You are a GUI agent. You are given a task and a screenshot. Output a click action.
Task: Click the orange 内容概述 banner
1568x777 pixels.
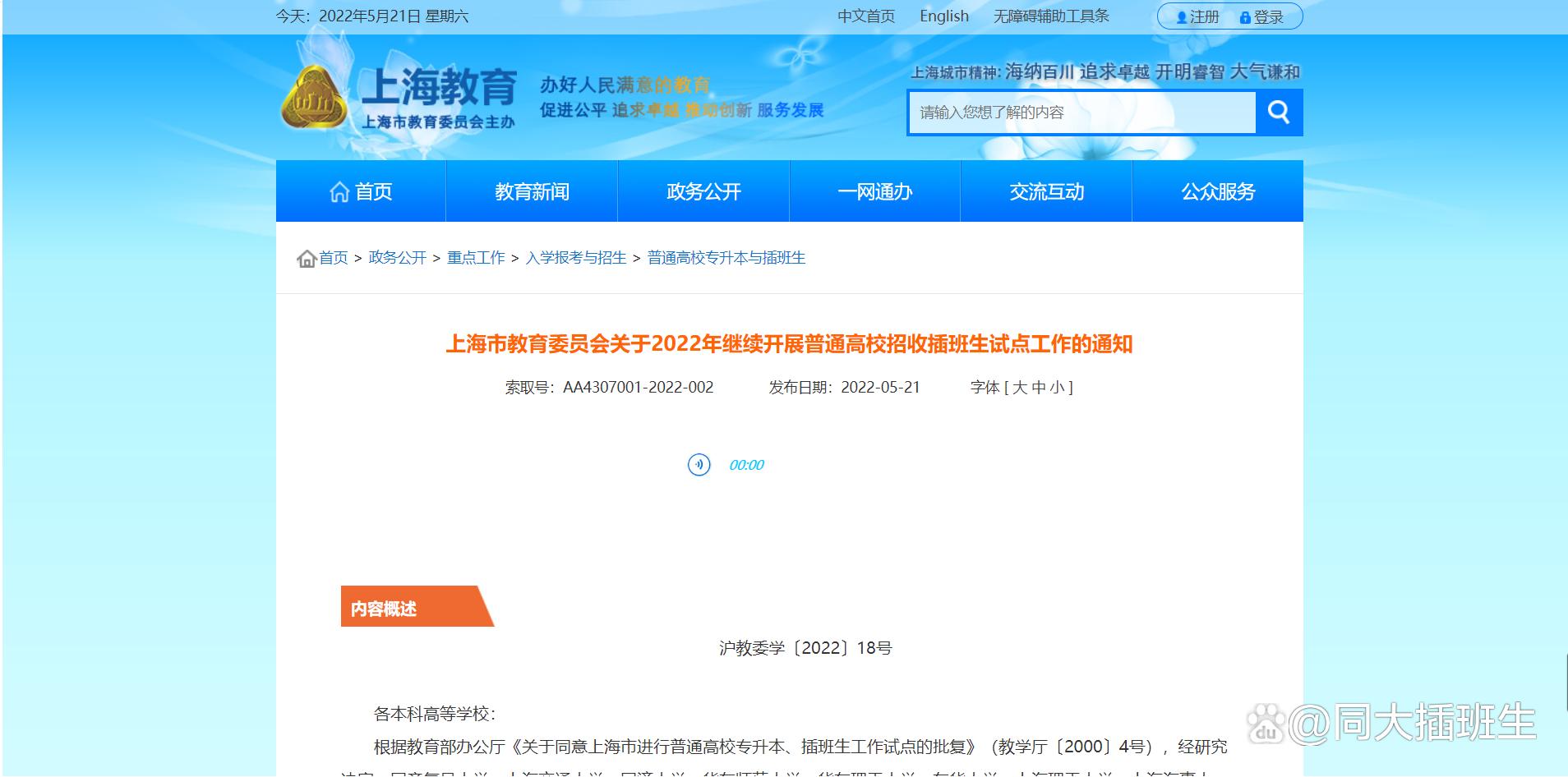403,609
